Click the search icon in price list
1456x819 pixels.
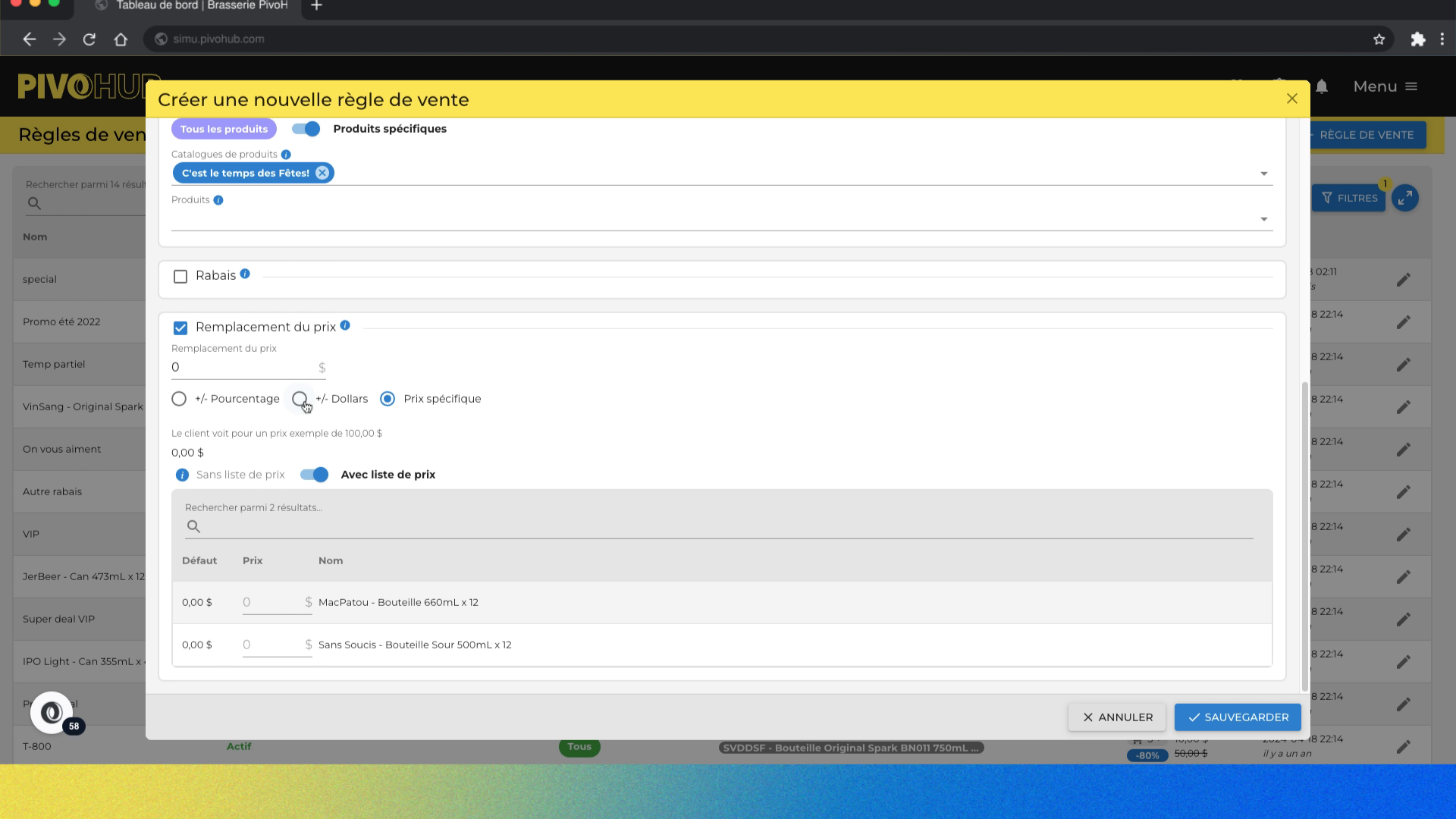point(193,526)
